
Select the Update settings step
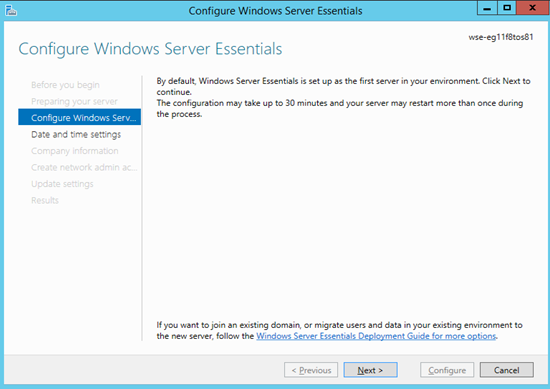click(x=62, y=184)
